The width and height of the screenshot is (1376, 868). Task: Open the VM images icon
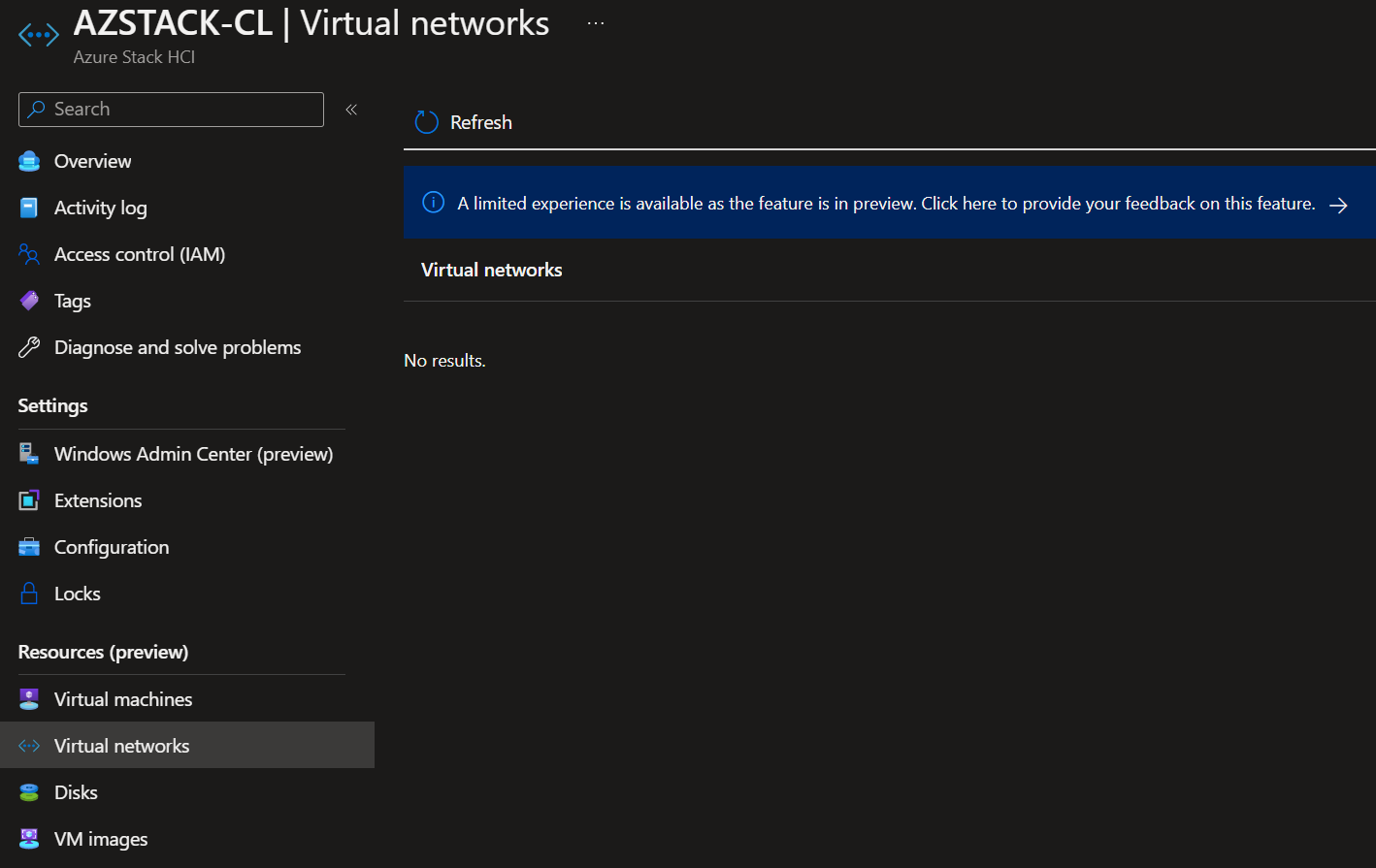pyautogui.click(x=28, y=838)
